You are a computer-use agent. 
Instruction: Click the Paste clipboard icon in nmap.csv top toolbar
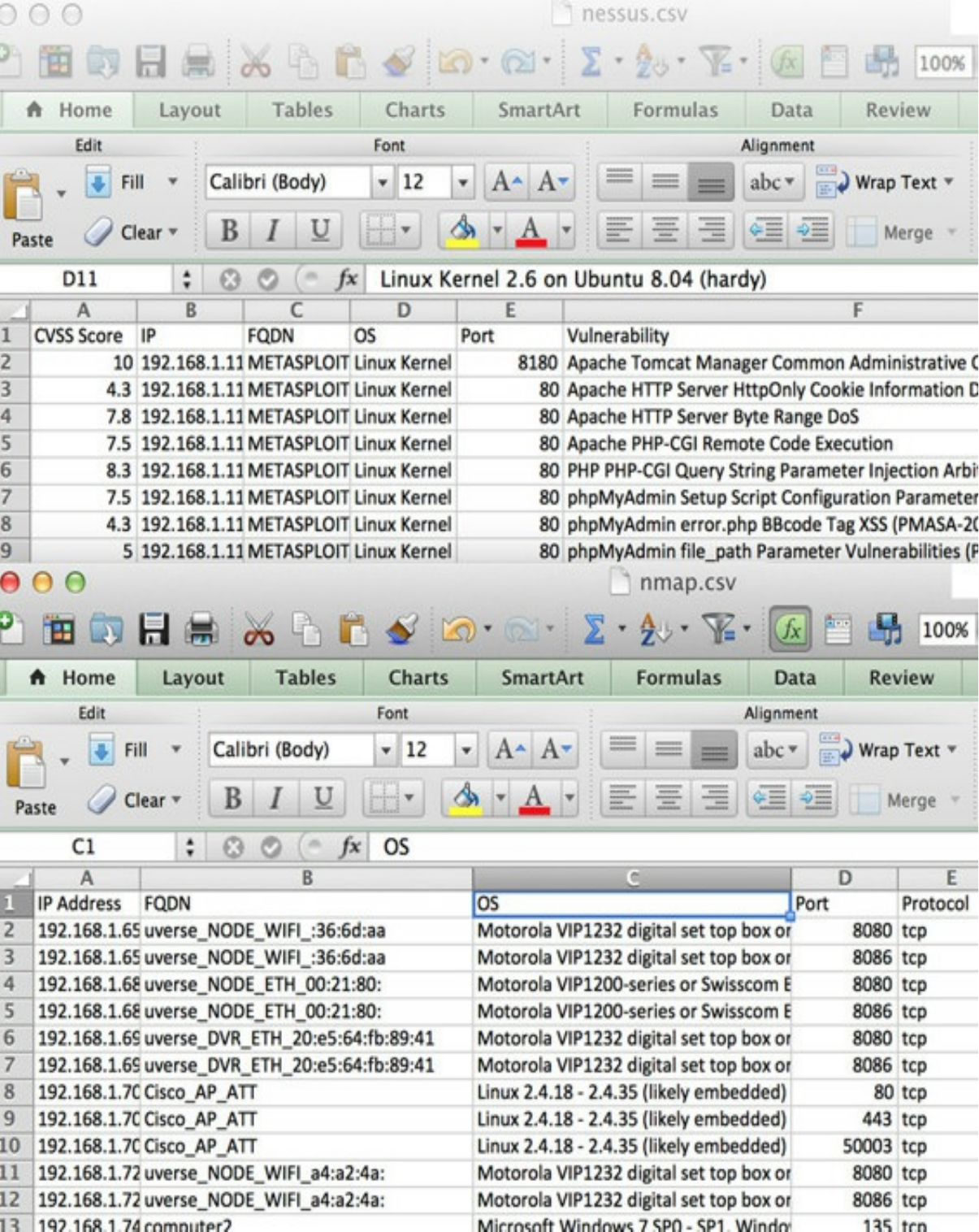353,630
